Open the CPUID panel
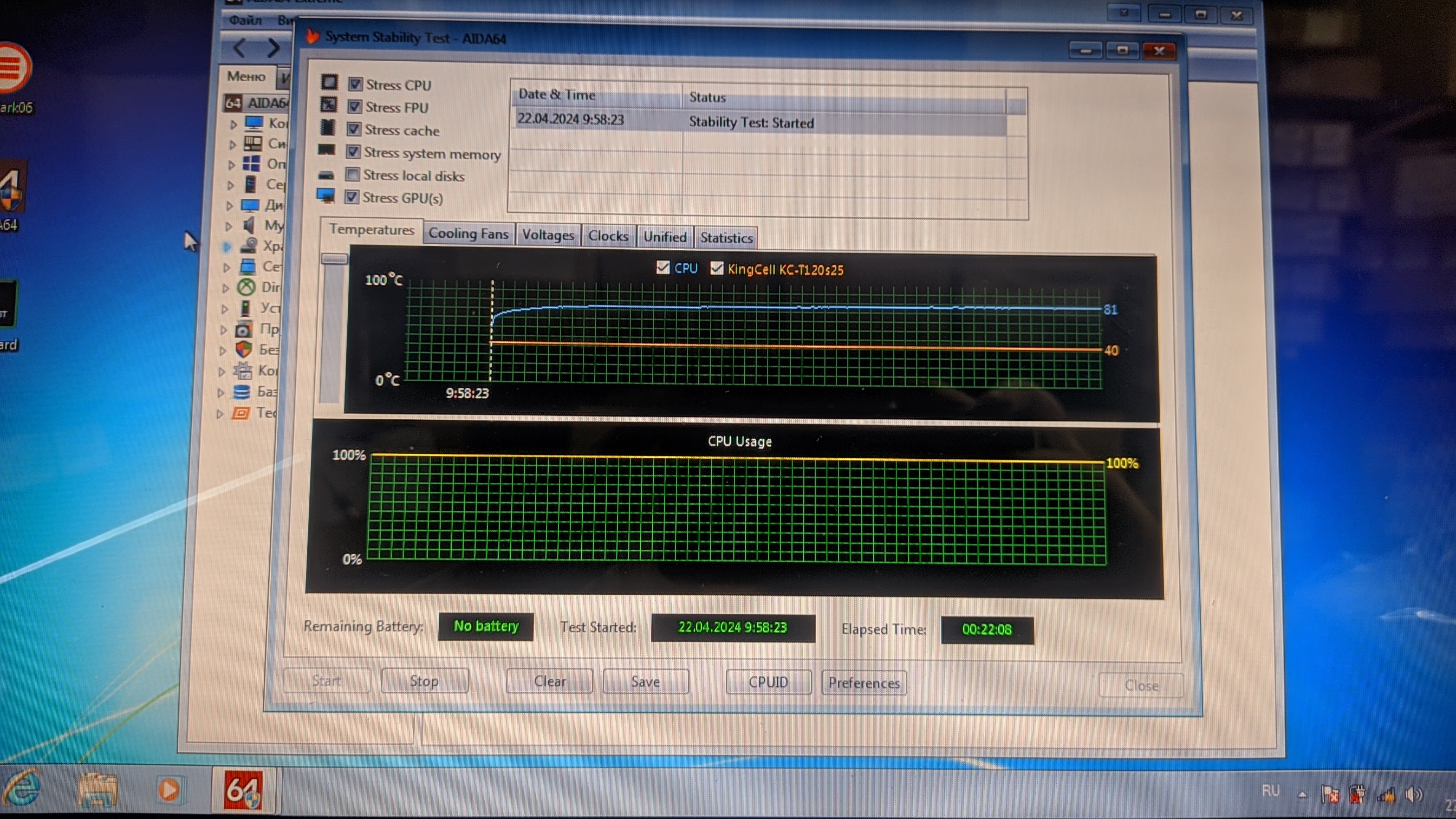Image resolution: width=1456 pixels, height=819 pixels. pyautogui.click(x=768, y=682)
